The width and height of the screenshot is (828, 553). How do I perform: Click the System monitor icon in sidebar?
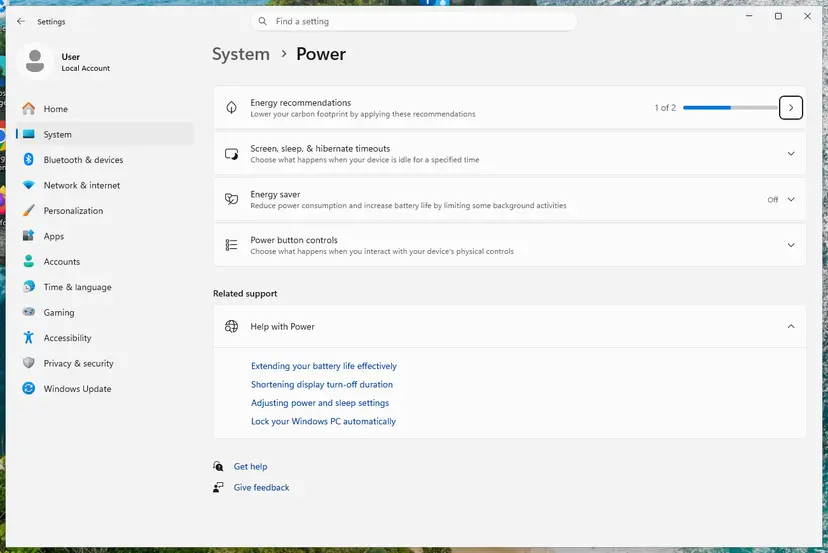tap(29, 134)
